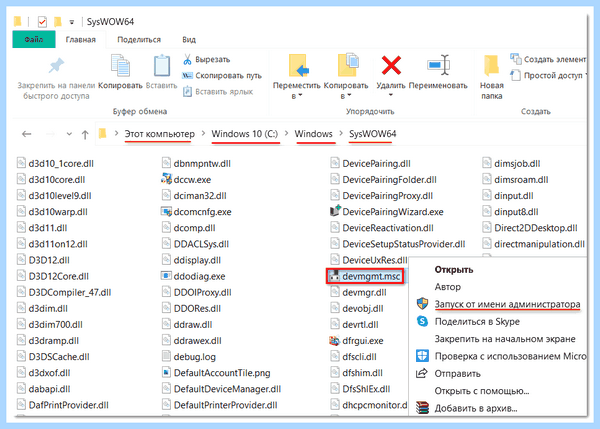
Task: Select DevicePairingWizard.exe file icon
Action: pos(335,211)
